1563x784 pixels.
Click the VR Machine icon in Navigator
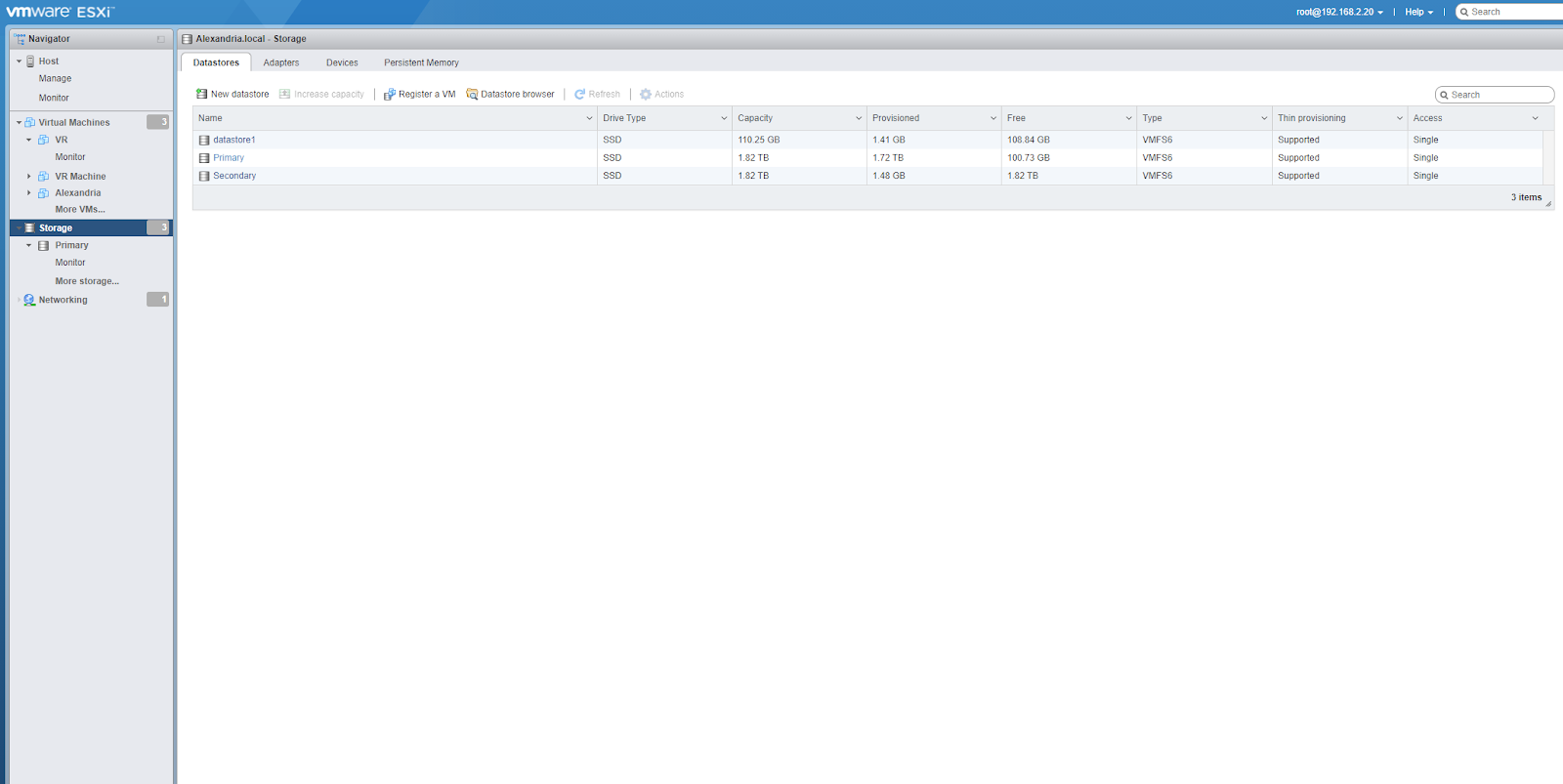click(43, 176)
